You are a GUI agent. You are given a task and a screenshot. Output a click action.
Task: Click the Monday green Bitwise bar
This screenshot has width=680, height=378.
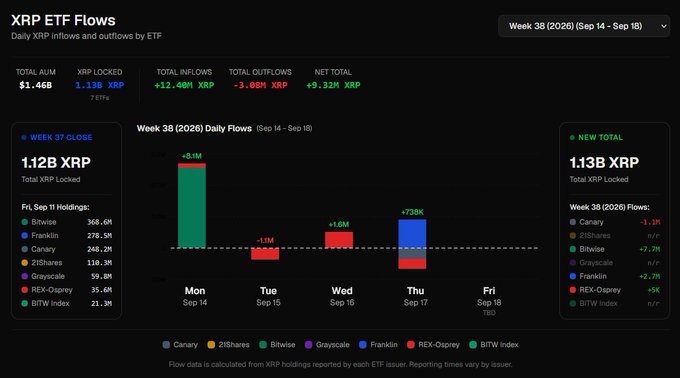click(x=192, y=208)
